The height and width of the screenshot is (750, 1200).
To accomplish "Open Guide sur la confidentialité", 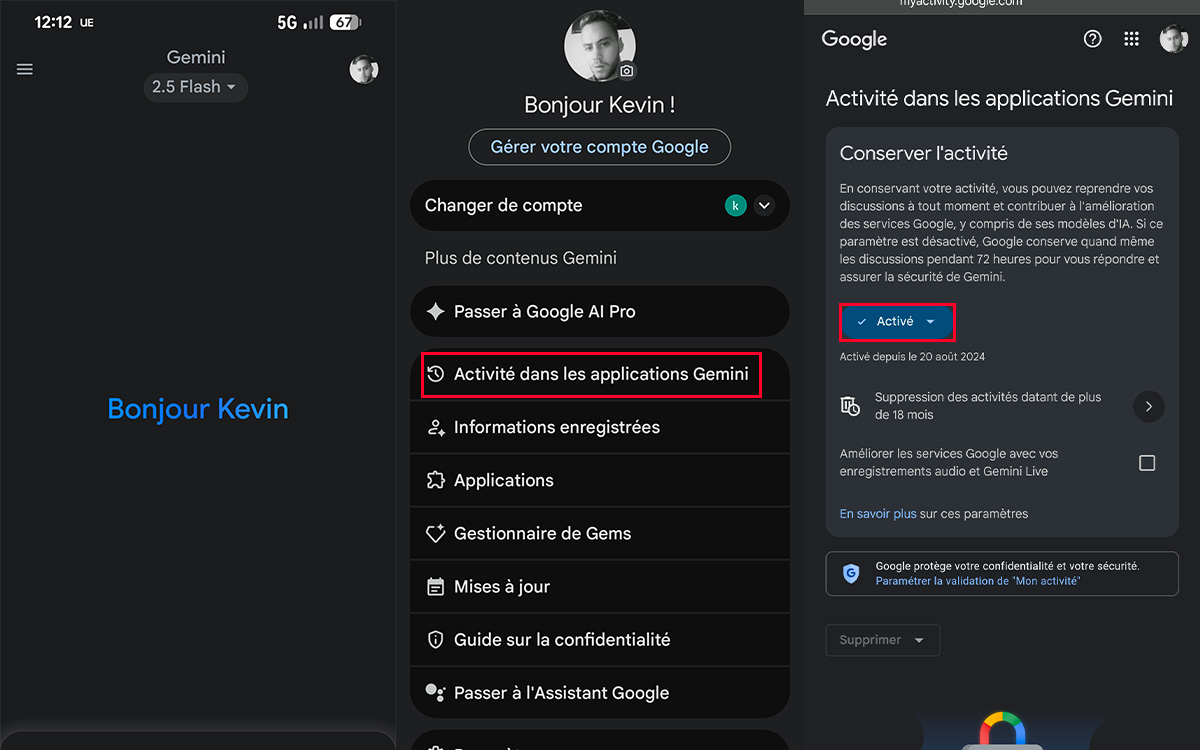I will 562,639.
